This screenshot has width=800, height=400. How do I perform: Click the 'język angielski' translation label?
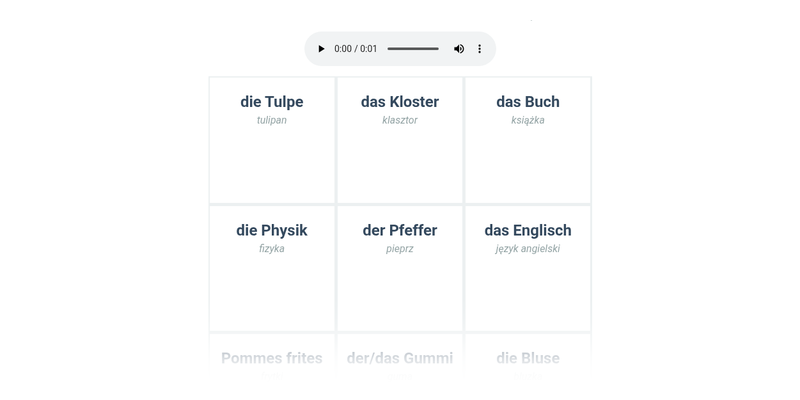[x=528, y=249]
